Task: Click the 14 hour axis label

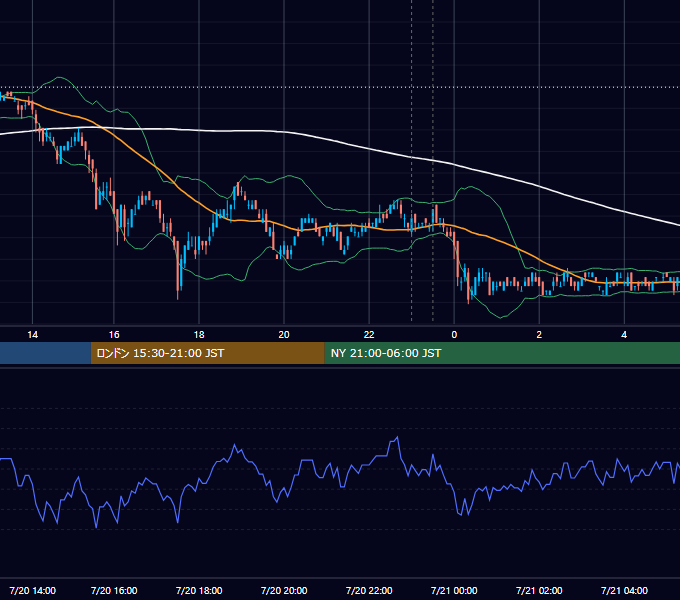Action: 33,335
